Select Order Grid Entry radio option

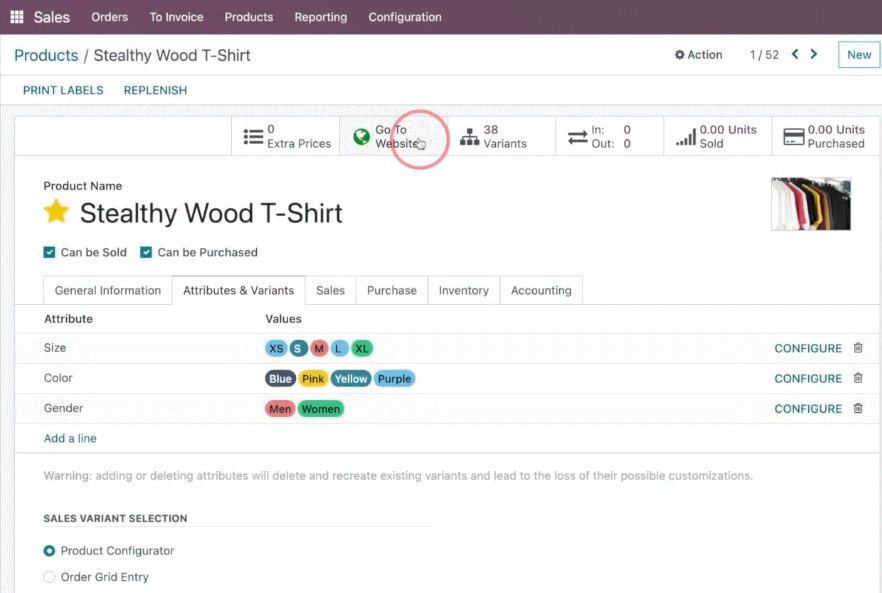tap(50, 577)
